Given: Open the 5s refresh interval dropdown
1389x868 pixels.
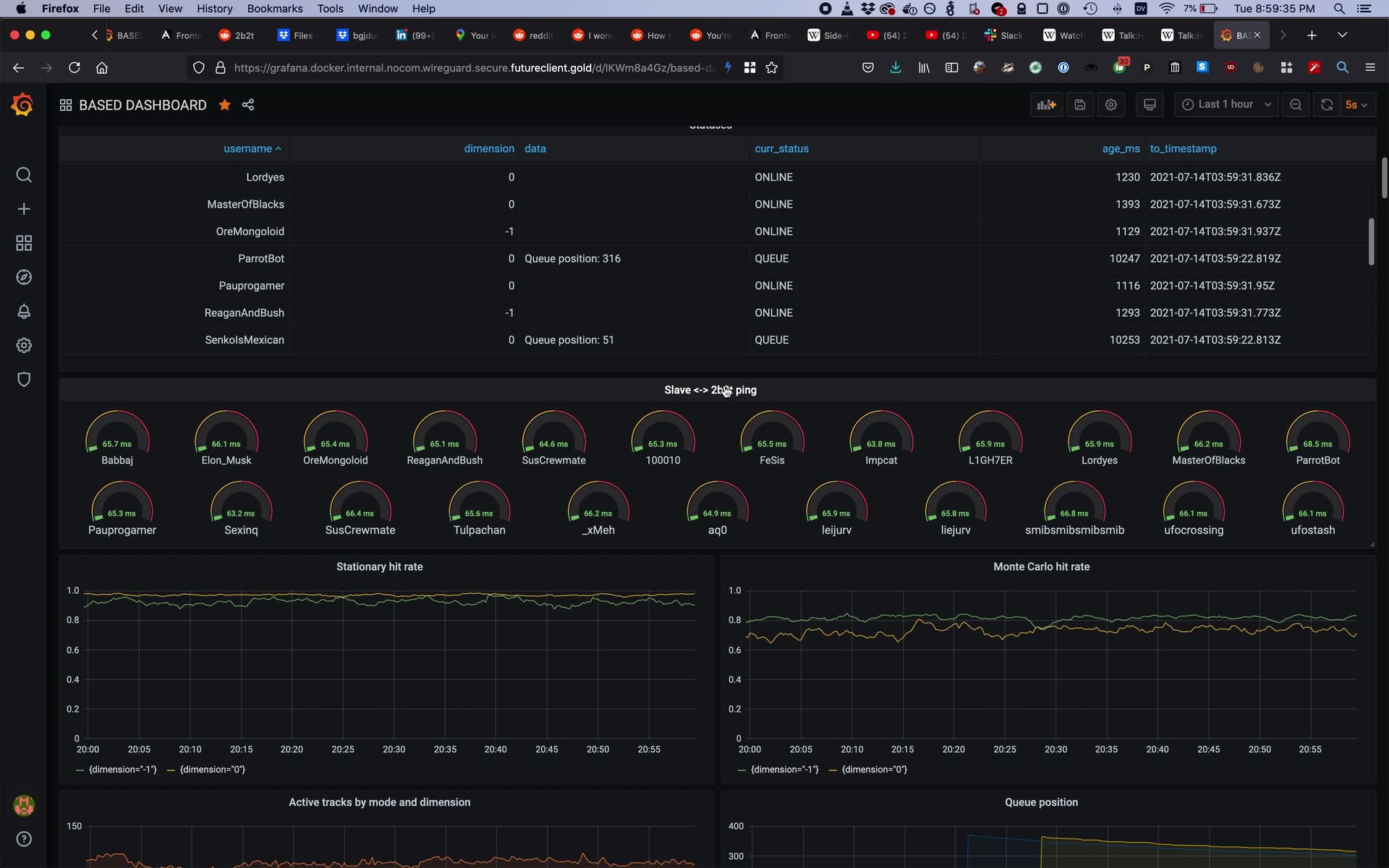Looking at the screenshot, I should [1356, 105].
